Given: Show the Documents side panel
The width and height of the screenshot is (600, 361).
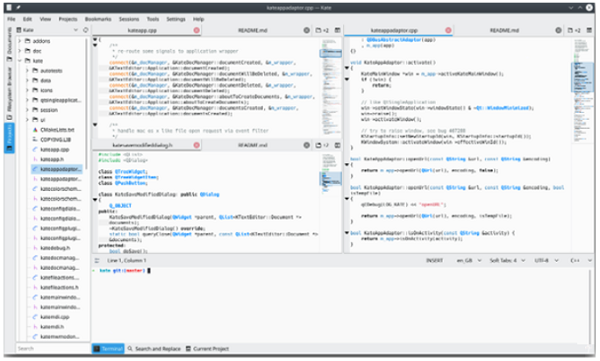Looking at the screenshot, I should [x=9, y=44].
